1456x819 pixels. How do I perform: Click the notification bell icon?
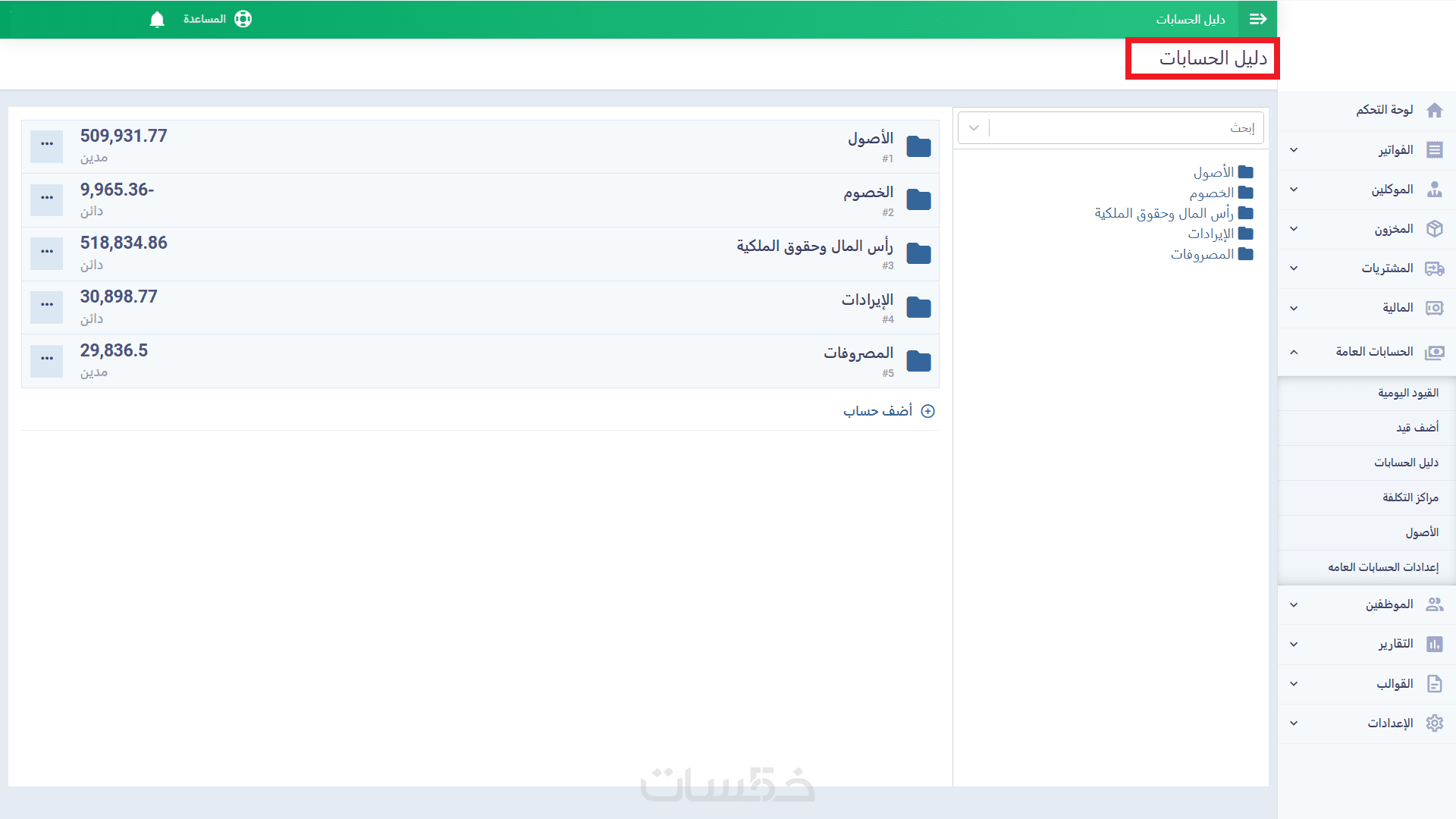pos(157,20)
